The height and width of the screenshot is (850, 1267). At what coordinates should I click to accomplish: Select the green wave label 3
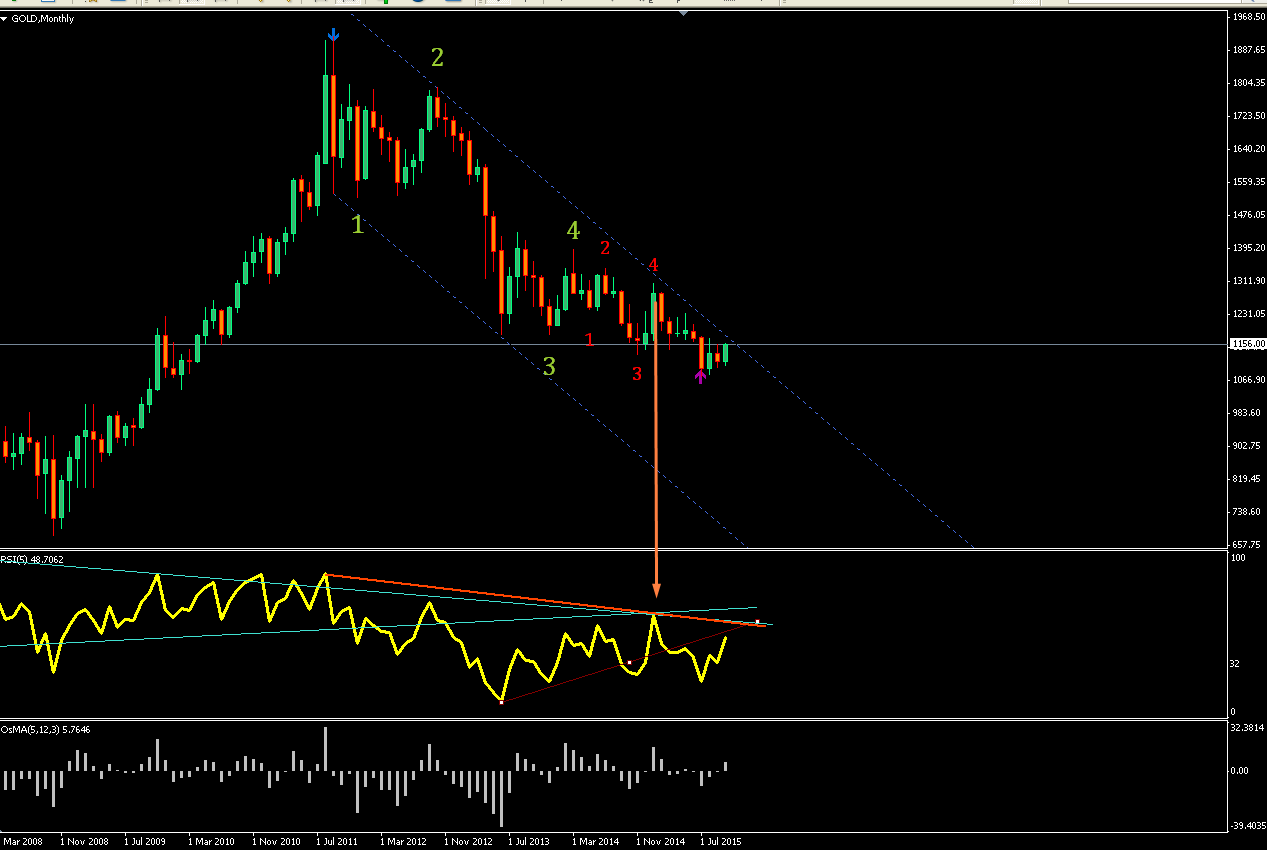click(x=549, y=367)
